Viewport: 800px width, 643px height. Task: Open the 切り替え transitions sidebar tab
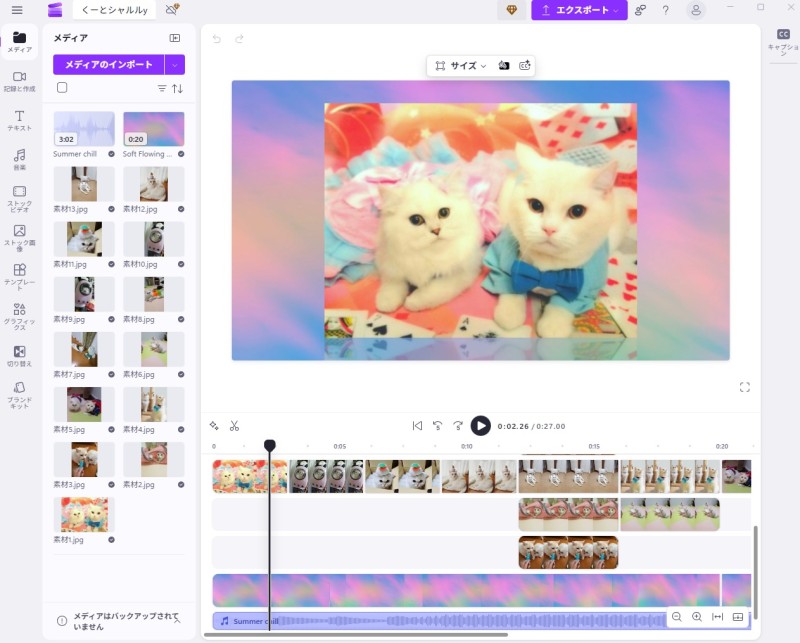pyautogui.click(x=19, y=356)
